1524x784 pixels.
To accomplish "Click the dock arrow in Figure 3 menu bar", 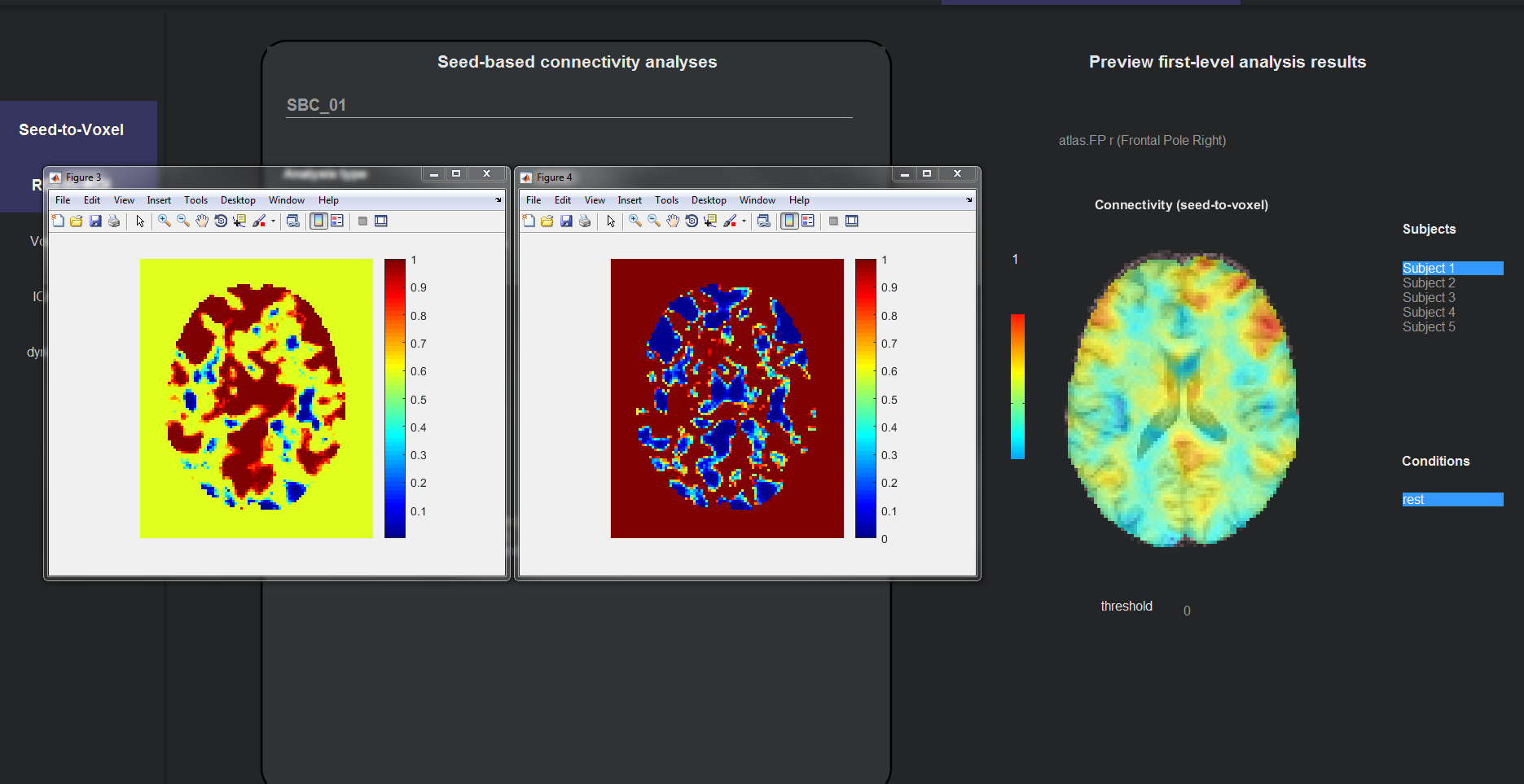I will pos(498,200).
